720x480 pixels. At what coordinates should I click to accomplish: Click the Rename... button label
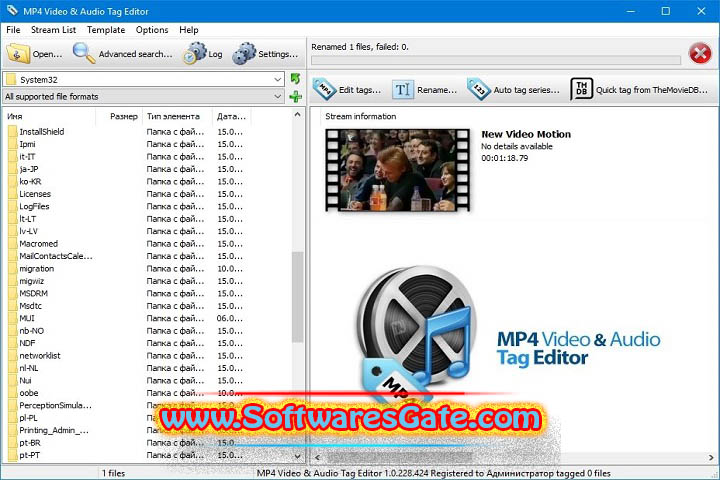point(437,90)
